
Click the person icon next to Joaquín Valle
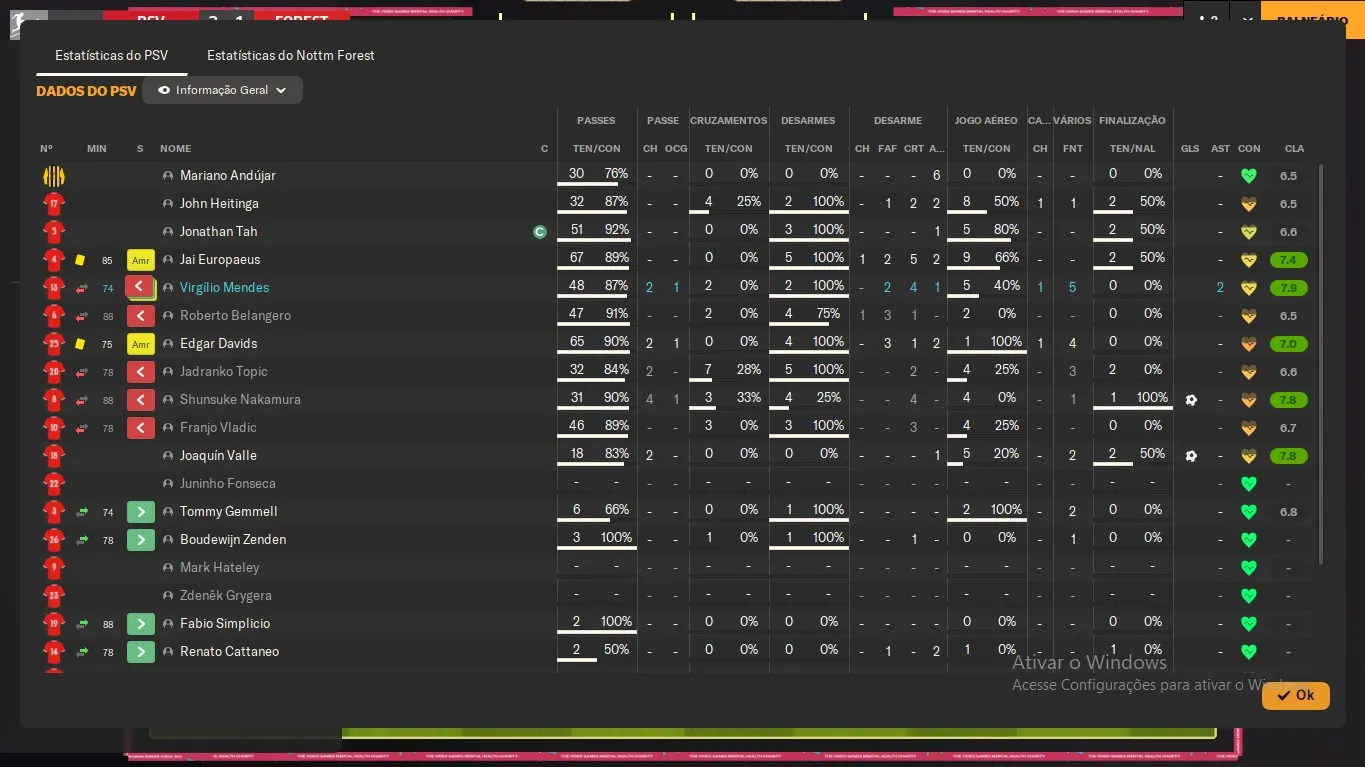coord(168,456)
